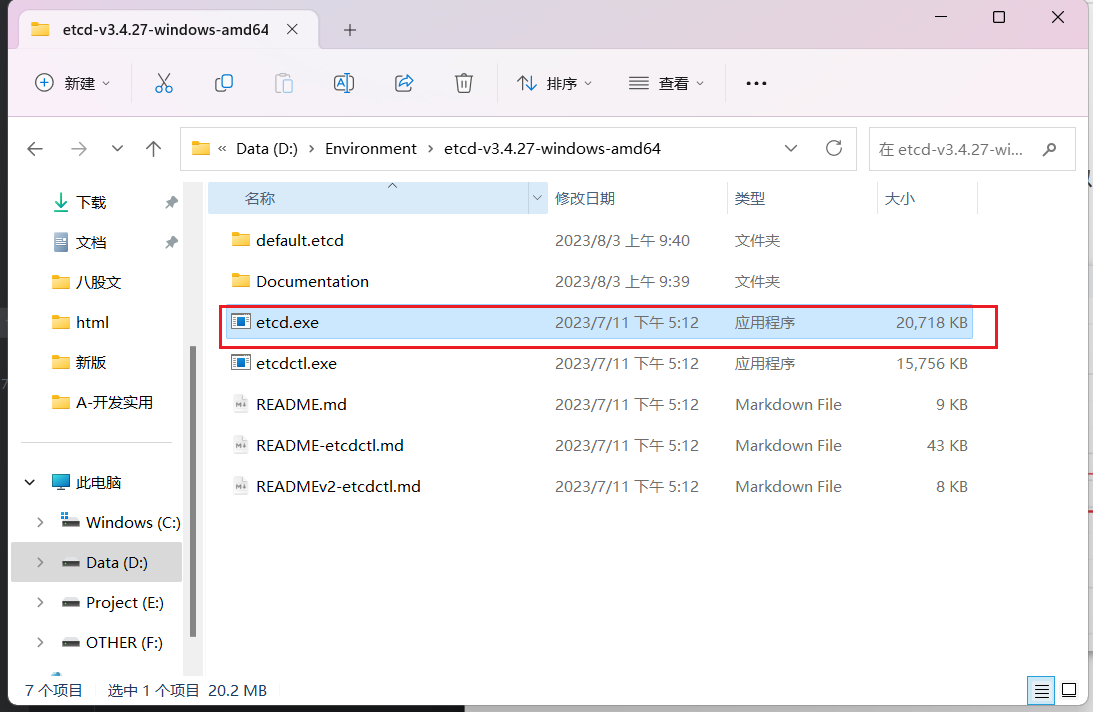
Task: Collapse the 此电脑 tree node
Action: click(30, 482)
